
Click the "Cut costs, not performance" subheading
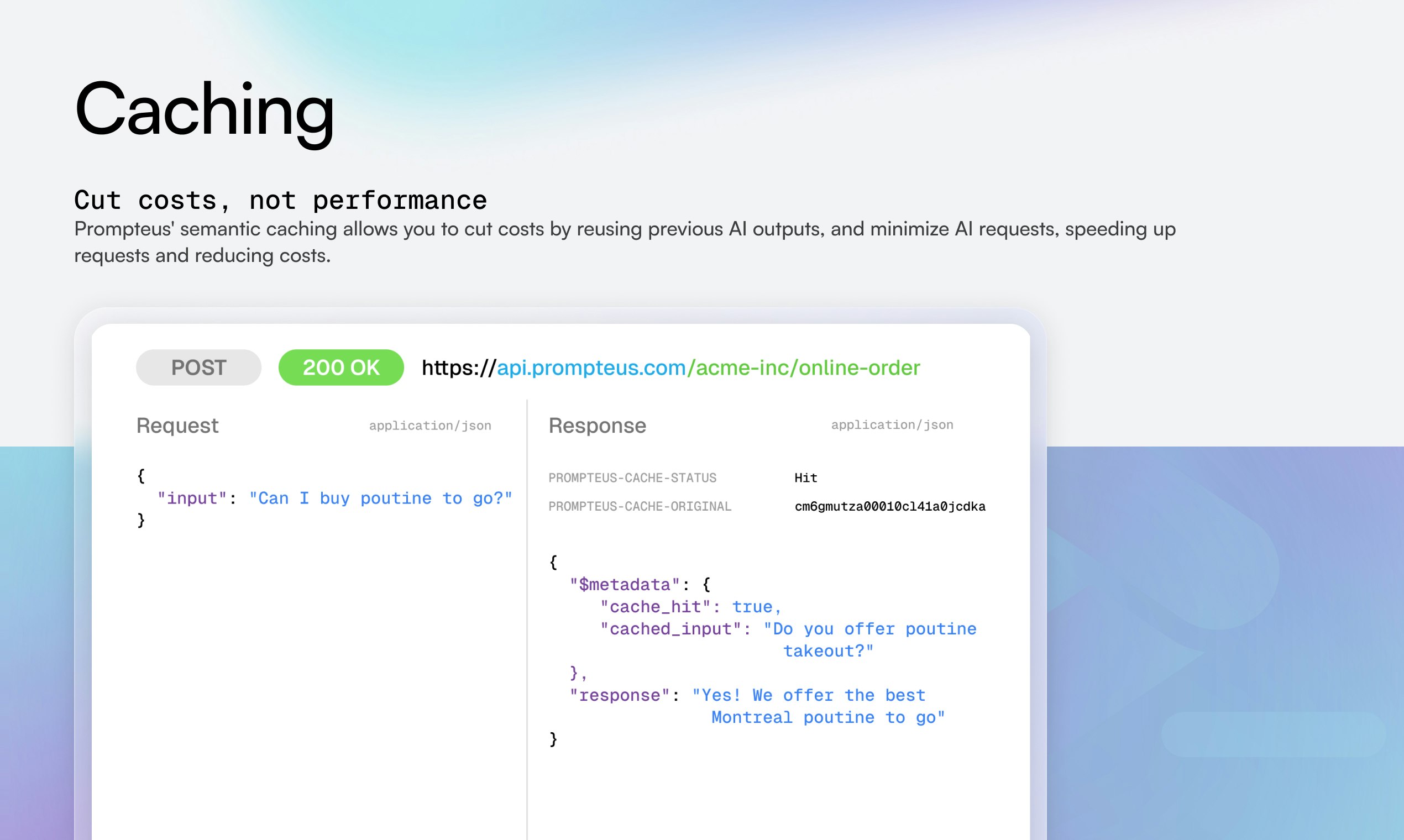(x=280, y=200)
